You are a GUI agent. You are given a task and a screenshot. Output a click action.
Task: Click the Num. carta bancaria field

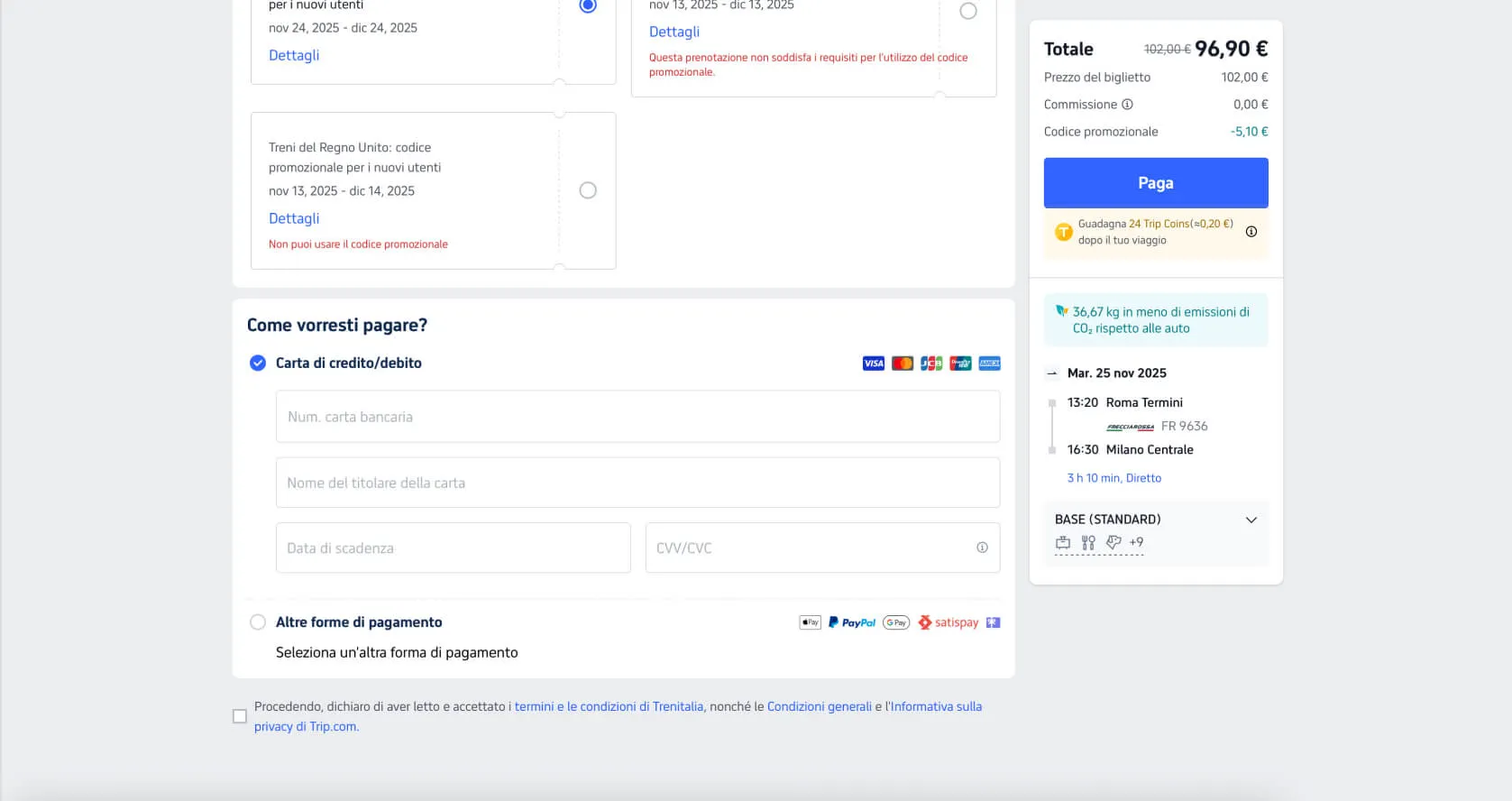[637, 417]
